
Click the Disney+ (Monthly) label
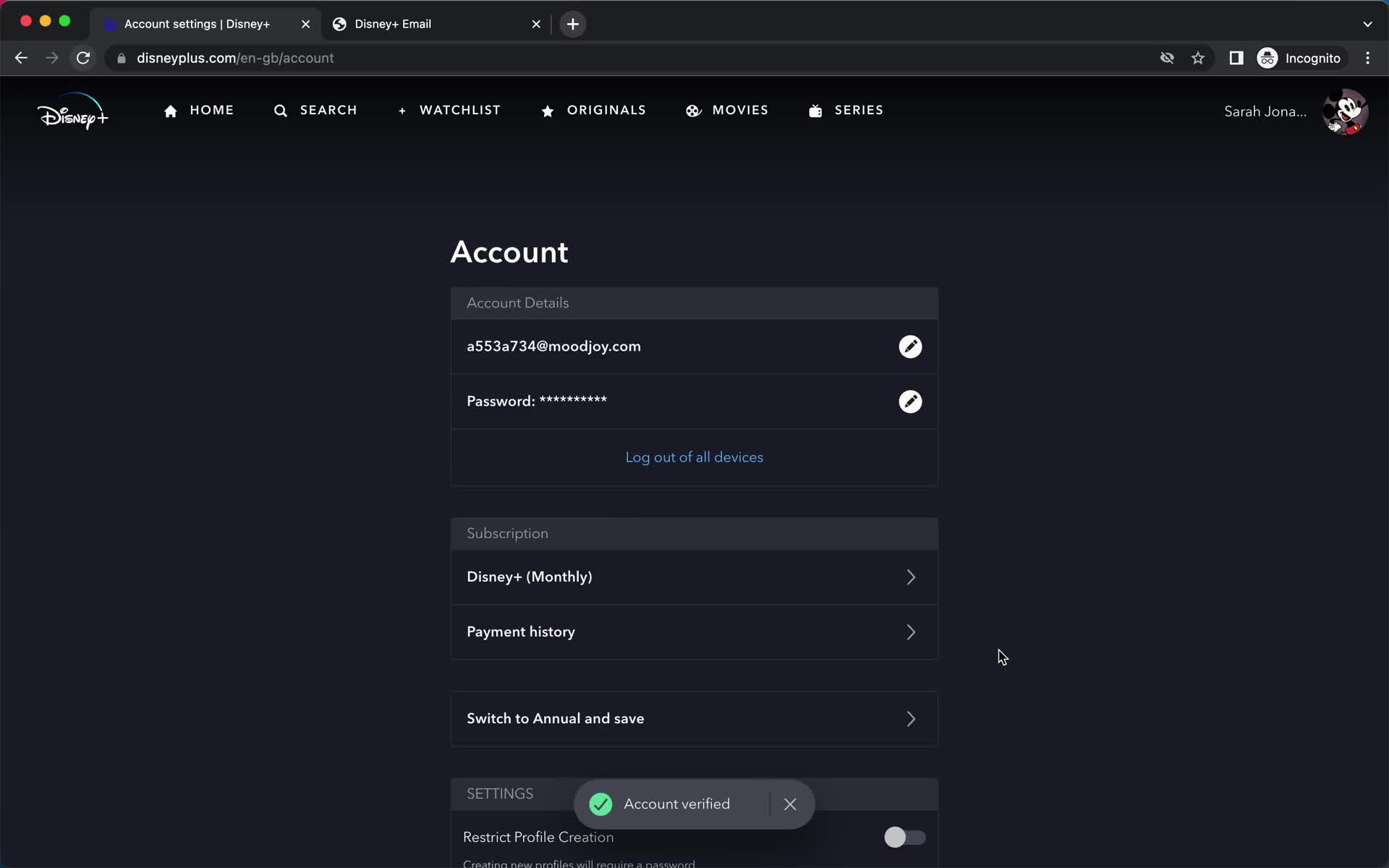(x=530, y=577)
